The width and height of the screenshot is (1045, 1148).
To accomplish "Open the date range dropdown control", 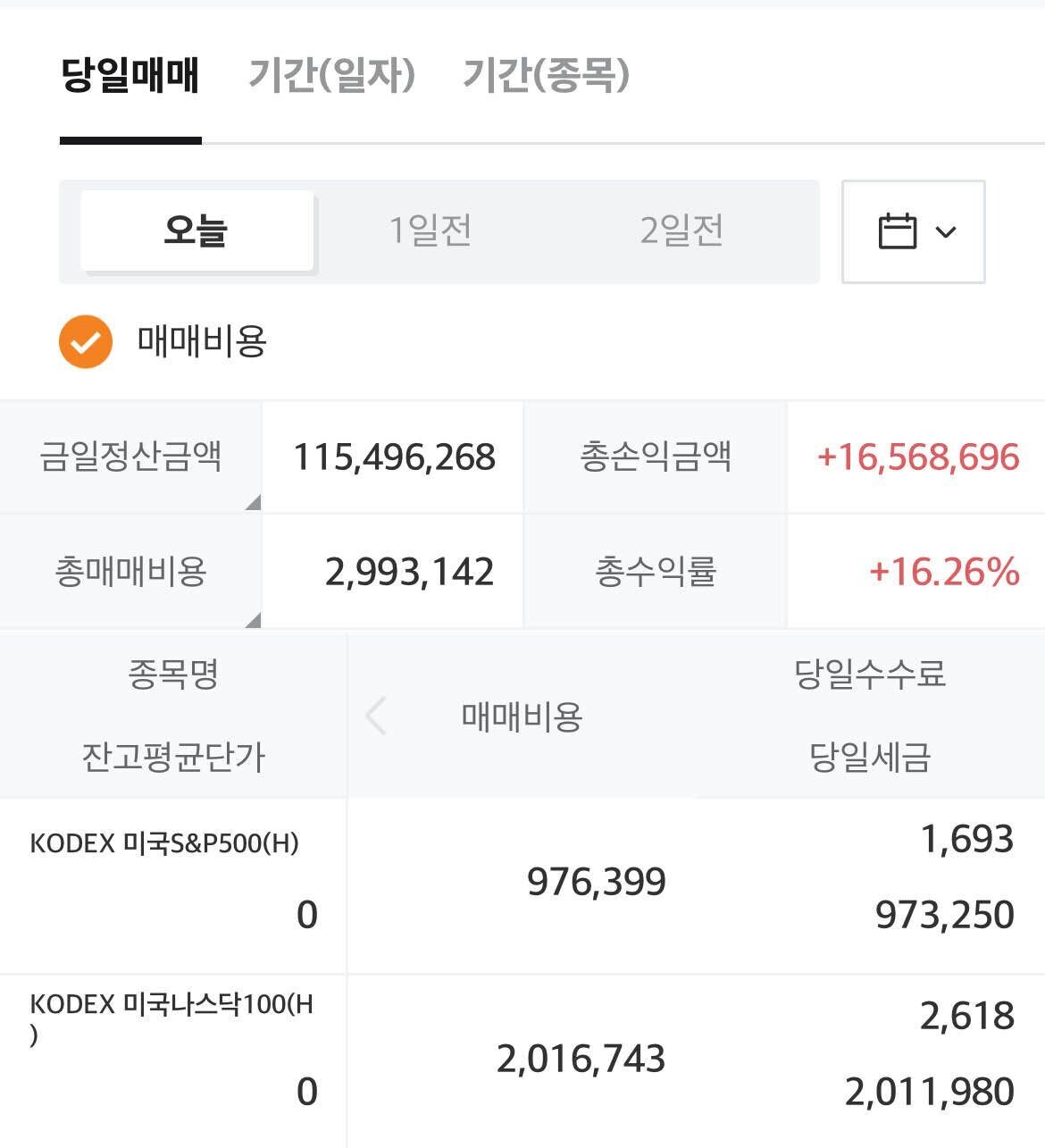I will (912, 231).
